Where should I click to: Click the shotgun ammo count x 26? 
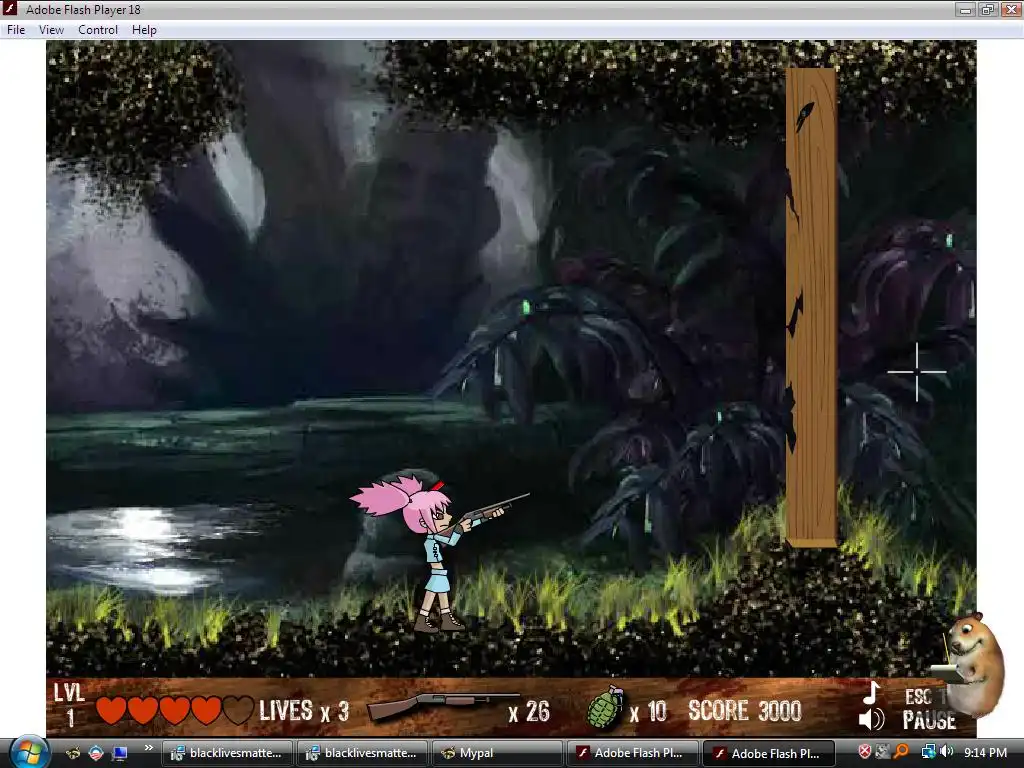(529, 712)
